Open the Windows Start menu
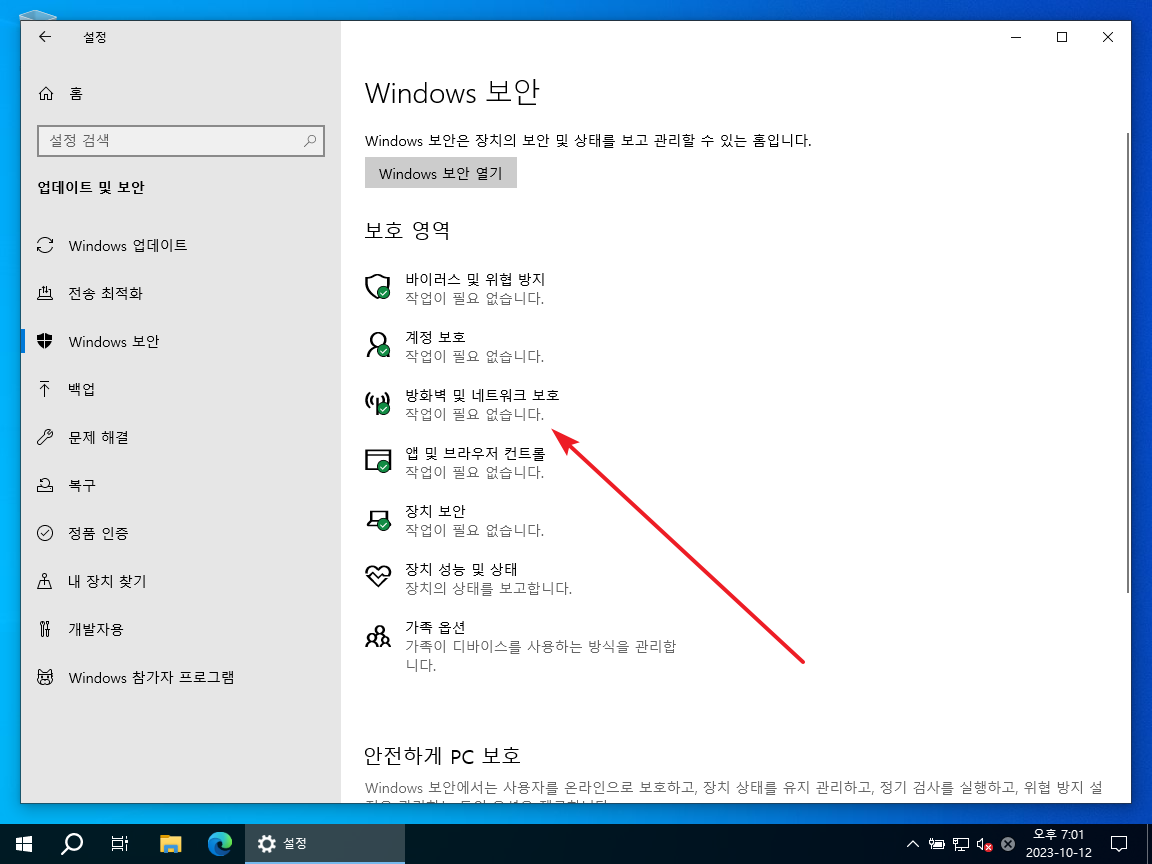 click(x=24, y=843)
